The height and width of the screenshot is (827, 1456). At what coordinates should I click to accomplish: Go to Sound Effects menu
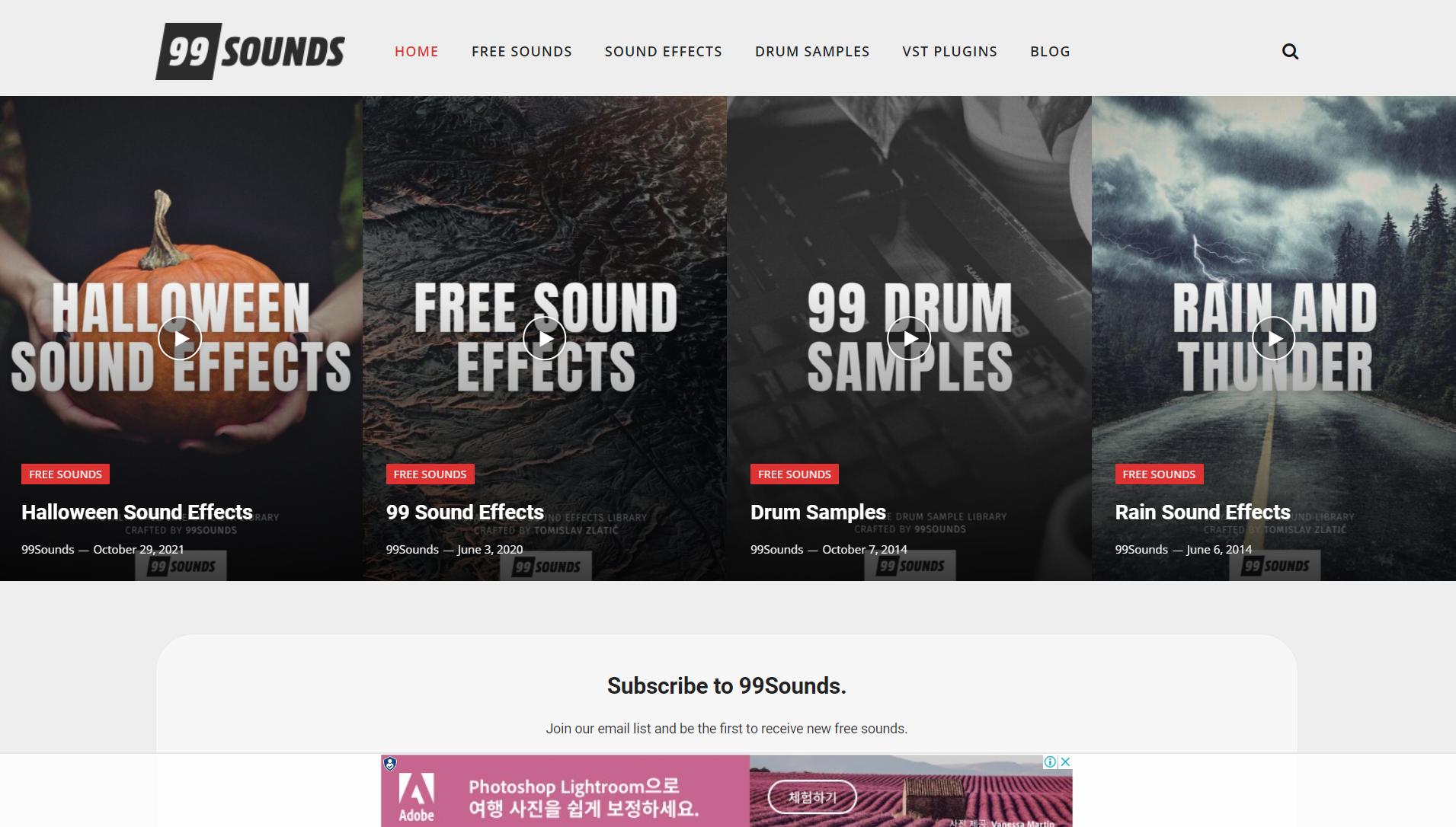tap(663, 52)
